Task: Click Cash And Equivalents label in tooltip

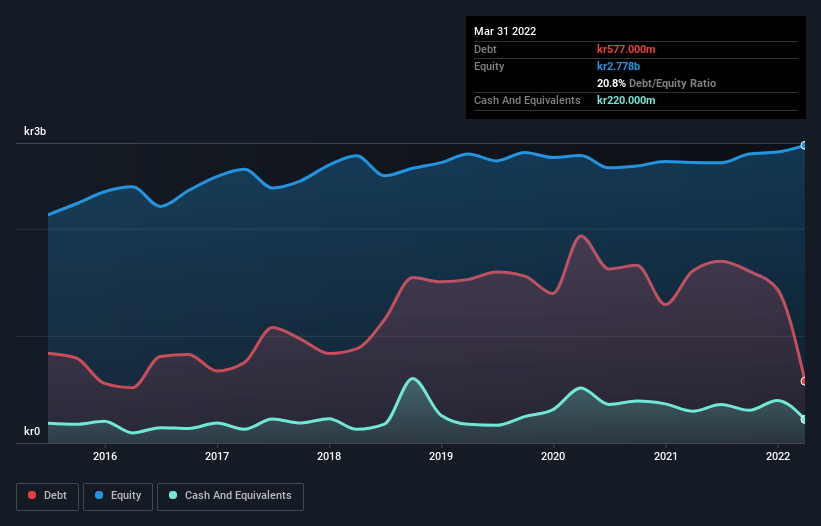Action: 527,100
